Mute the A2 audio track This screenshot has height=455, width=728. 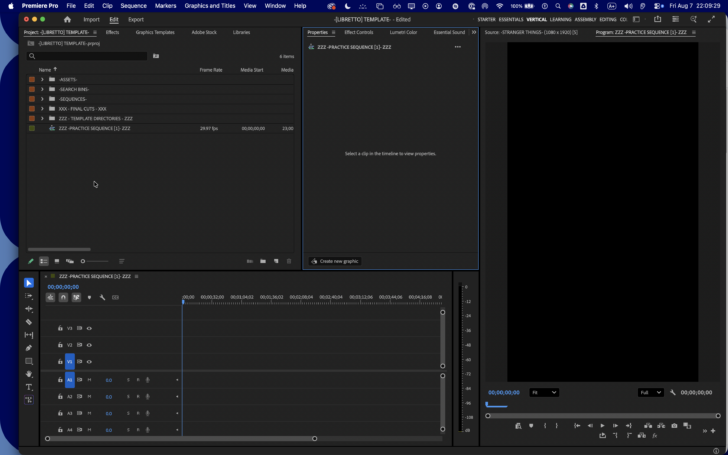[90, 396]
